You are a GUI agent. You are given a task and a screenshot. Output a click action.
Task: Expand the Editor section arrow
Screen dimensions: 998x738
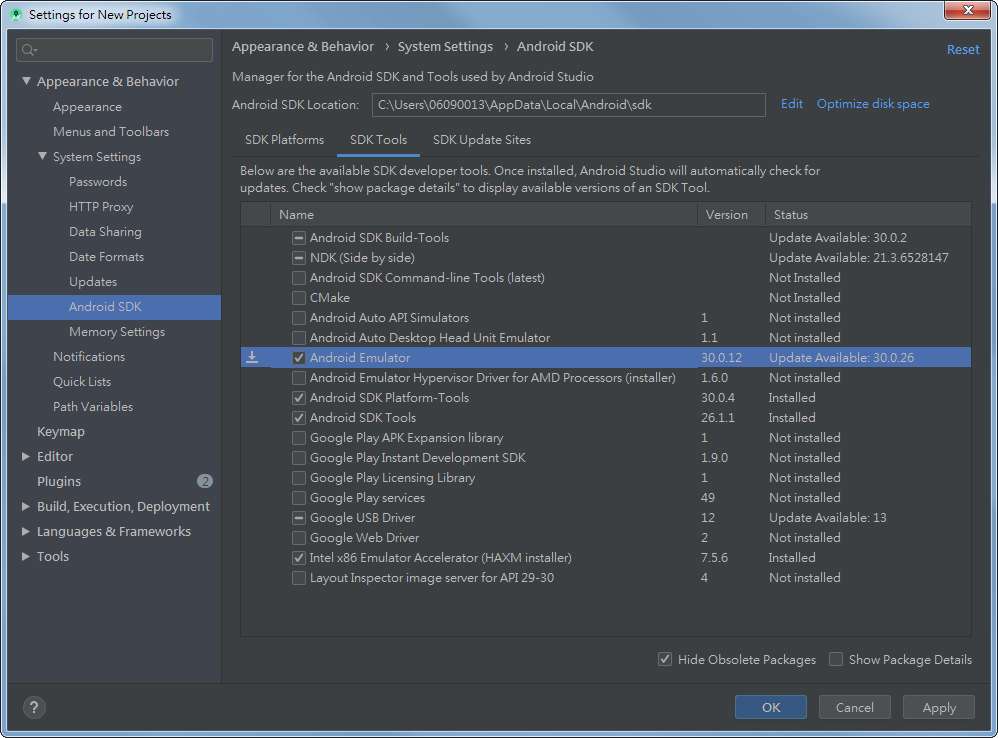click(26, 456)
